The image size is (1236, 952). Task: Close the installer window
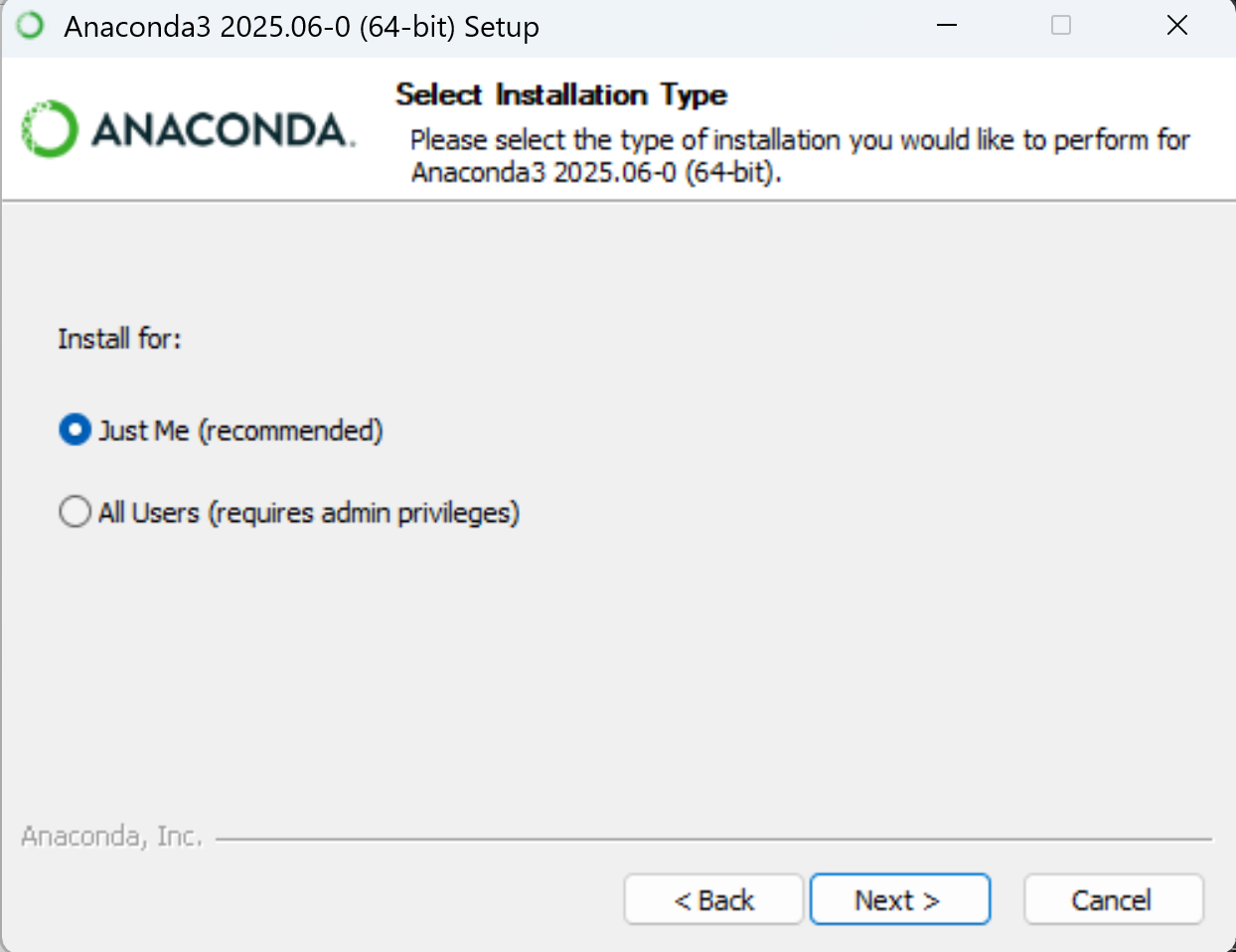pyautogui.click(x=1177, y=26)
